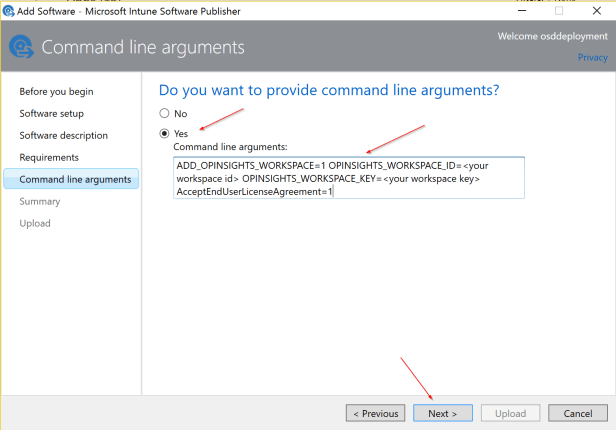This screenshot has height=430, width=616.
Task: Open the Requirements step
Action: point(49,157)
